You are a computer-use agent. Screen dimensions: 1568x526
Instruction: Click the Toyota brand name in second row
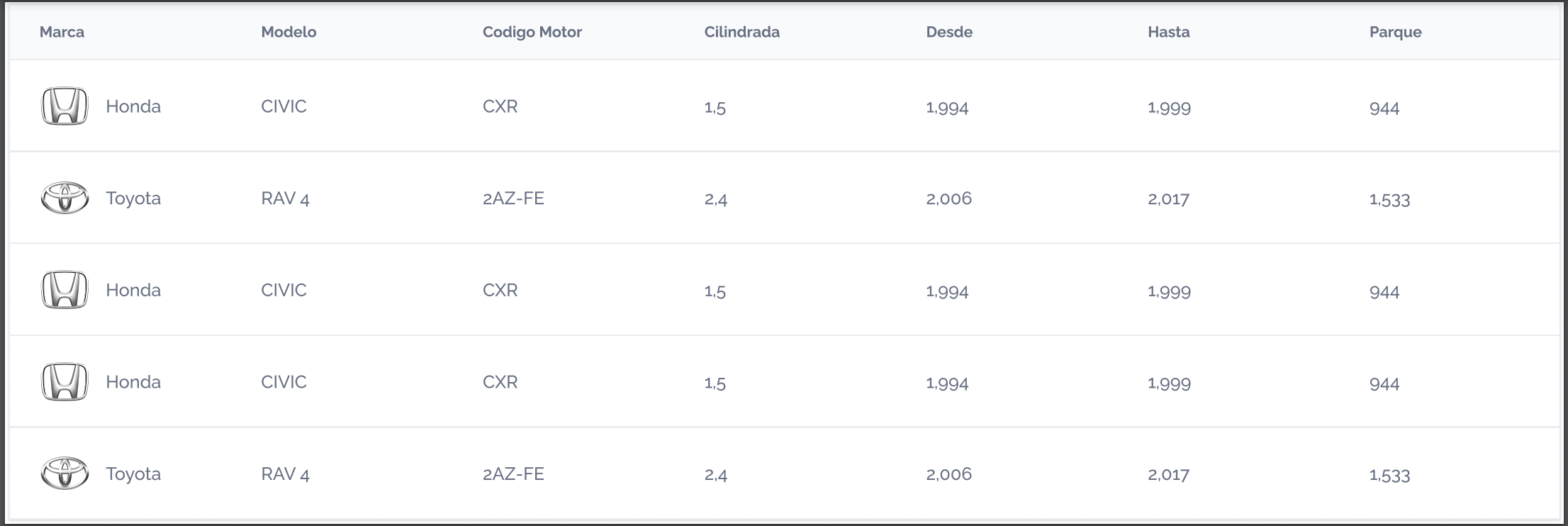coord(133,198)
